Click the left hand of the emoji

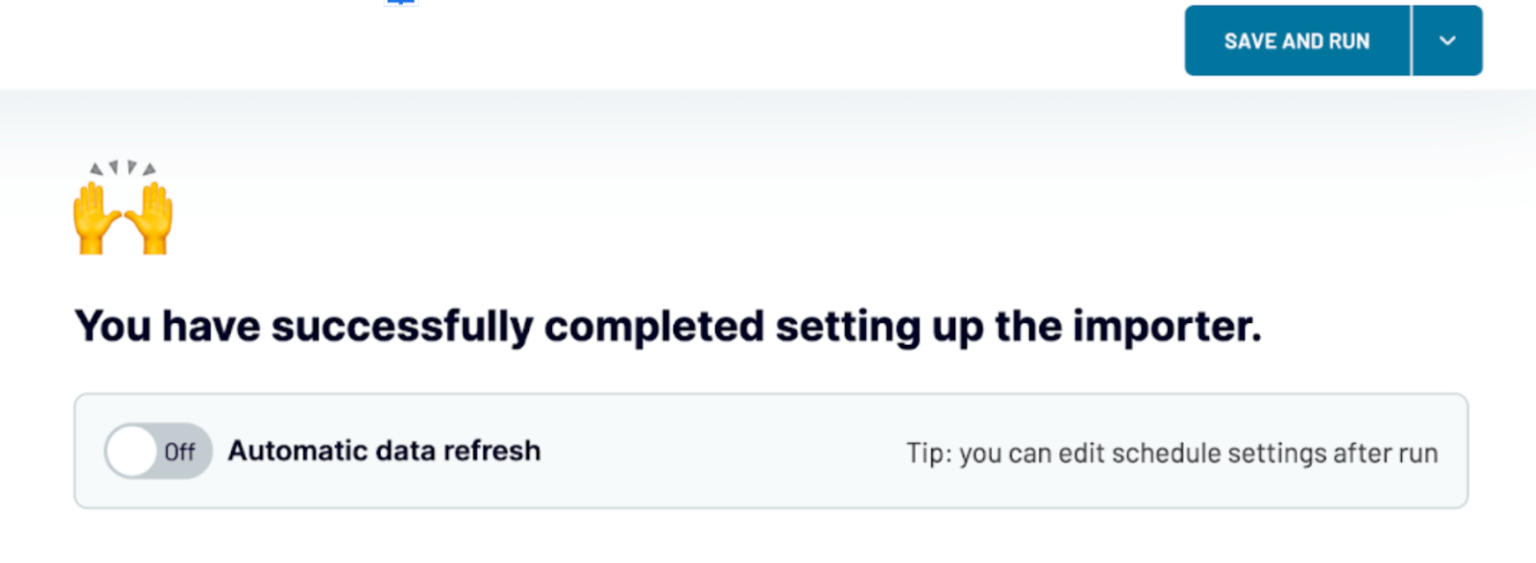[97, 217]
